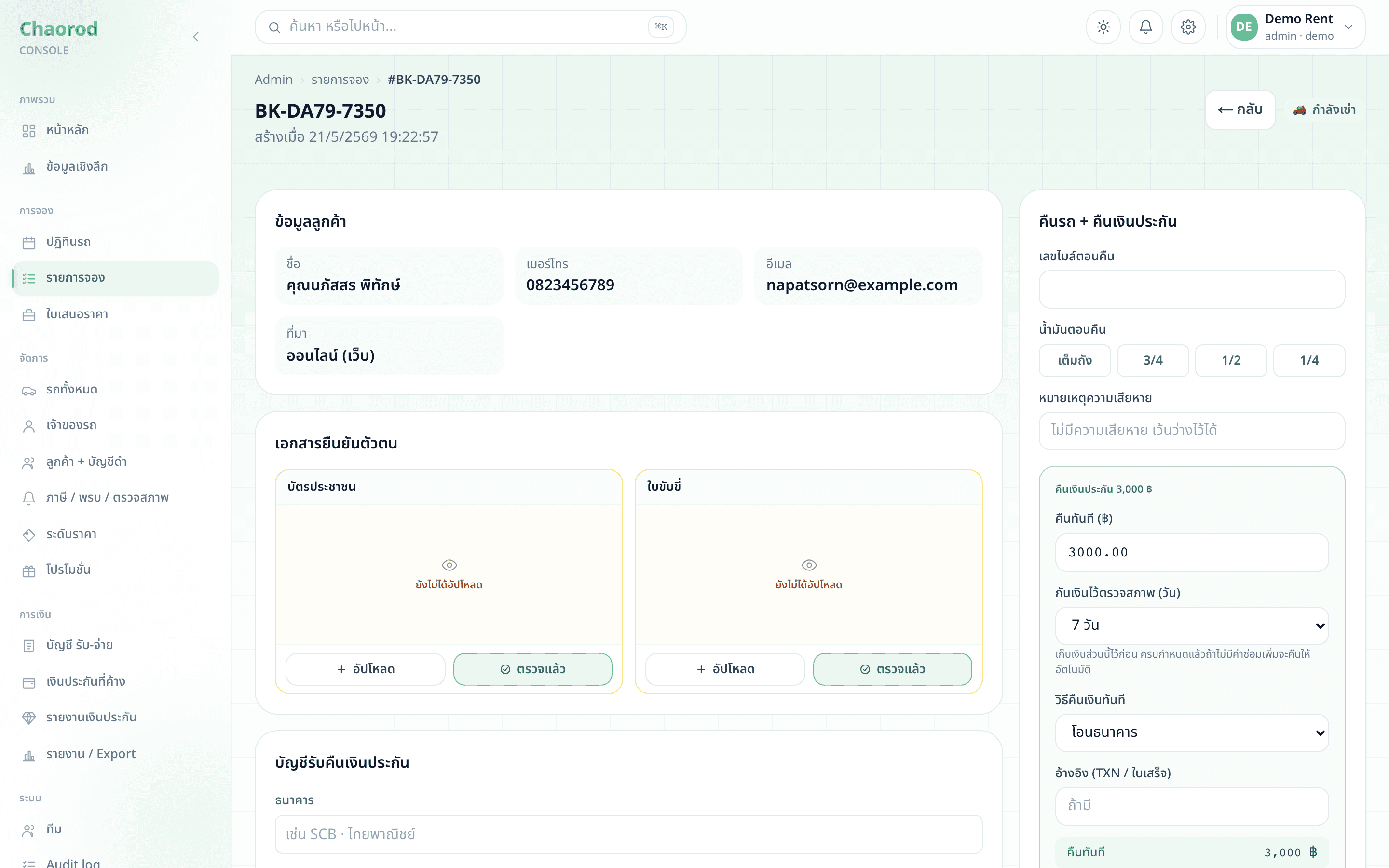The image size is (1389, 868).
Task: Open รายงาน / Export menu item
Action: pyautogui.click(x=115, y=755)
